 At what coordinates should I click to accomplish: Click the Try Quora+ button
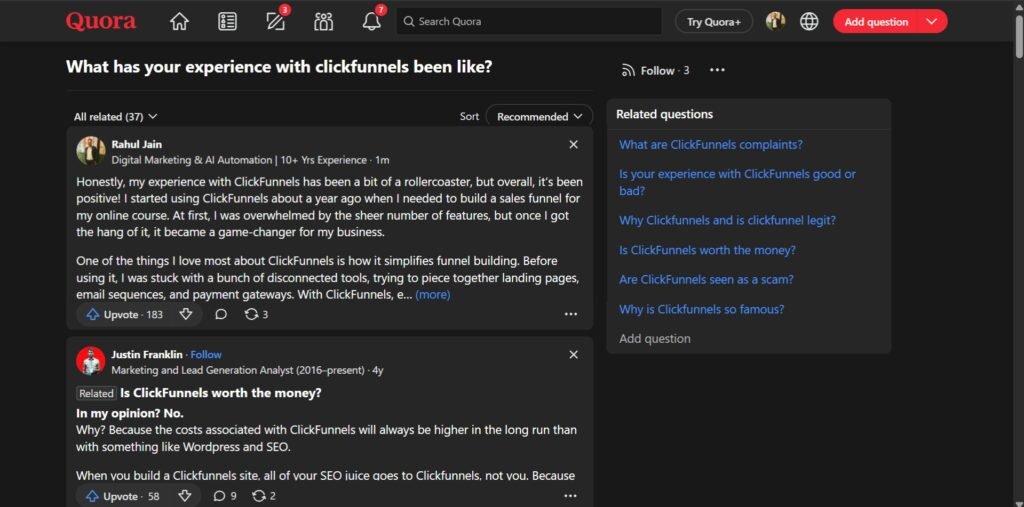point(714,22)
